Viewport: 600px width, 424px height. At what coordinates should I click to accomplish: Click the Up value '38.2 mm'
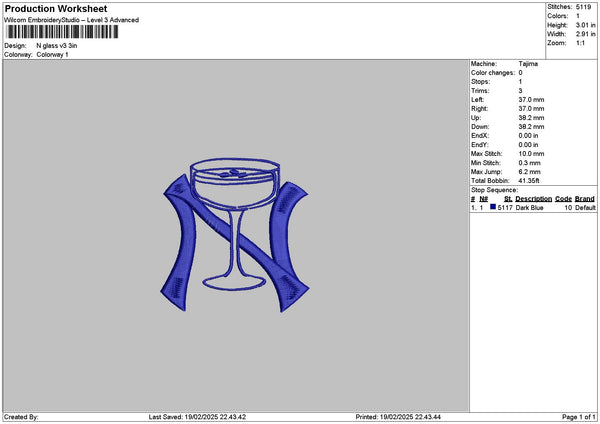click(531, 118)
